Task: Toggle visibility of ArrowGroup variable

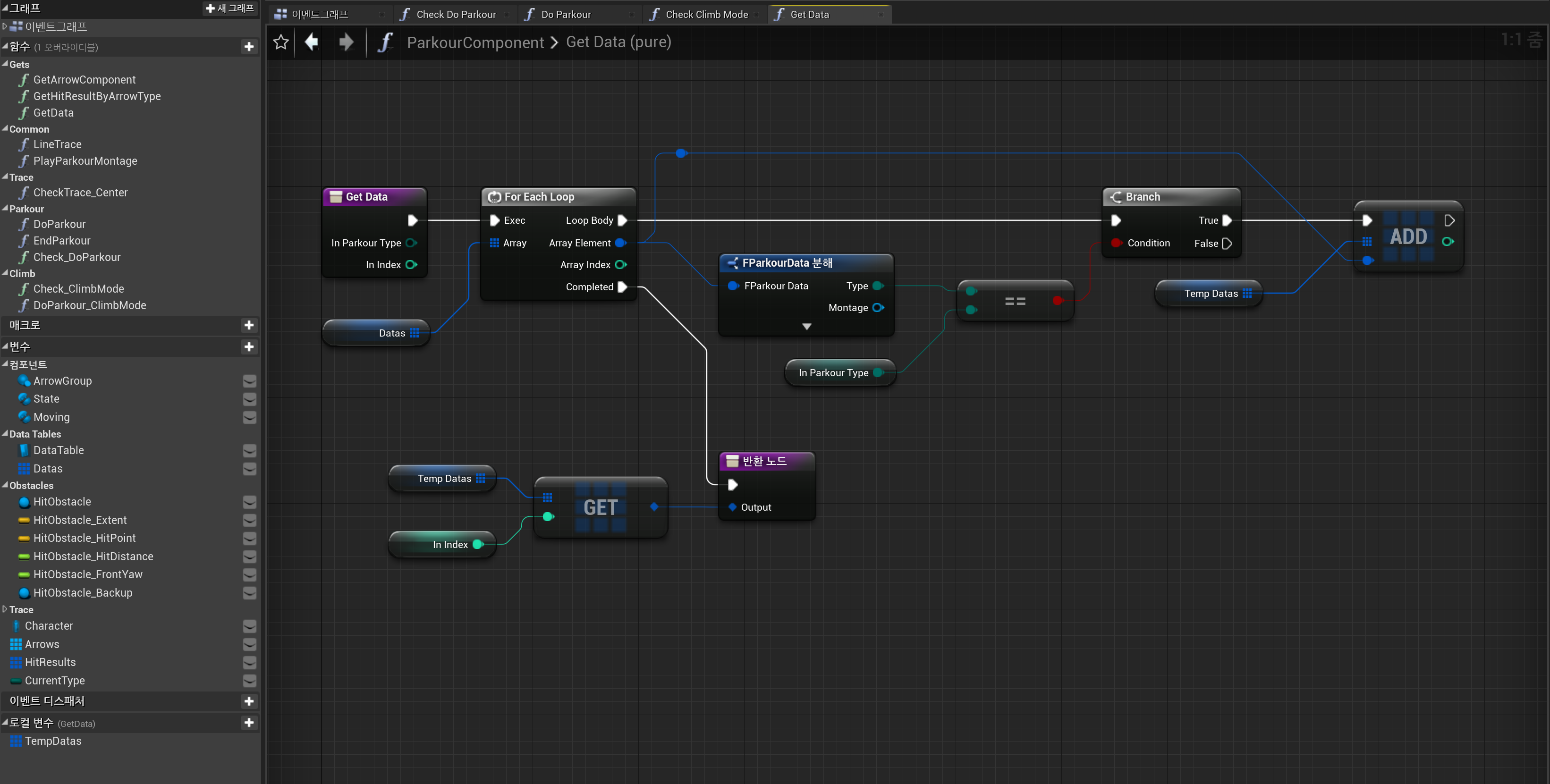Action: [249, 381]
